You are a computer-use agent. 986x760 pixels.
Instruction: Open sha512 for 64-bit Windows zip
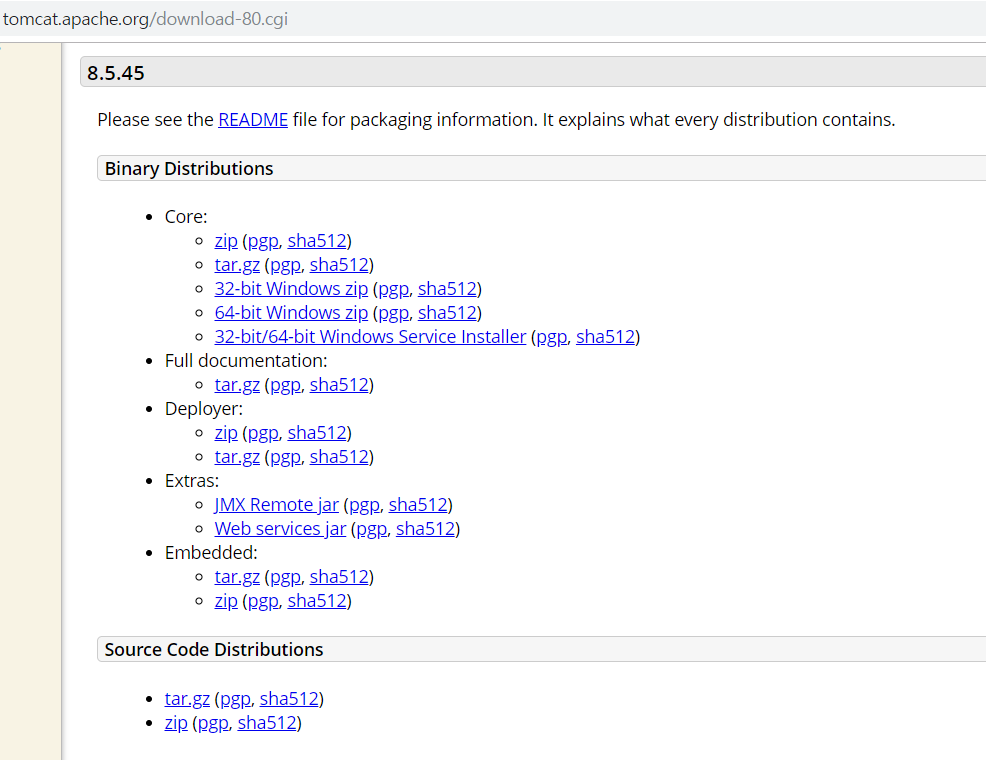click(x=447, y=312)
